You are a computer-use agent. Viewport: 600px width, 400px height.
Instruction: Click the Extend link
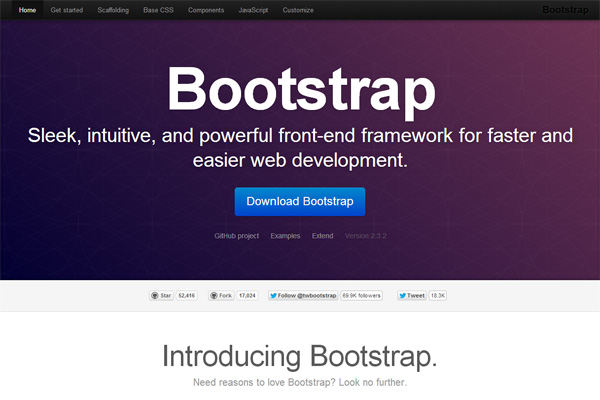tap(323, 236)
